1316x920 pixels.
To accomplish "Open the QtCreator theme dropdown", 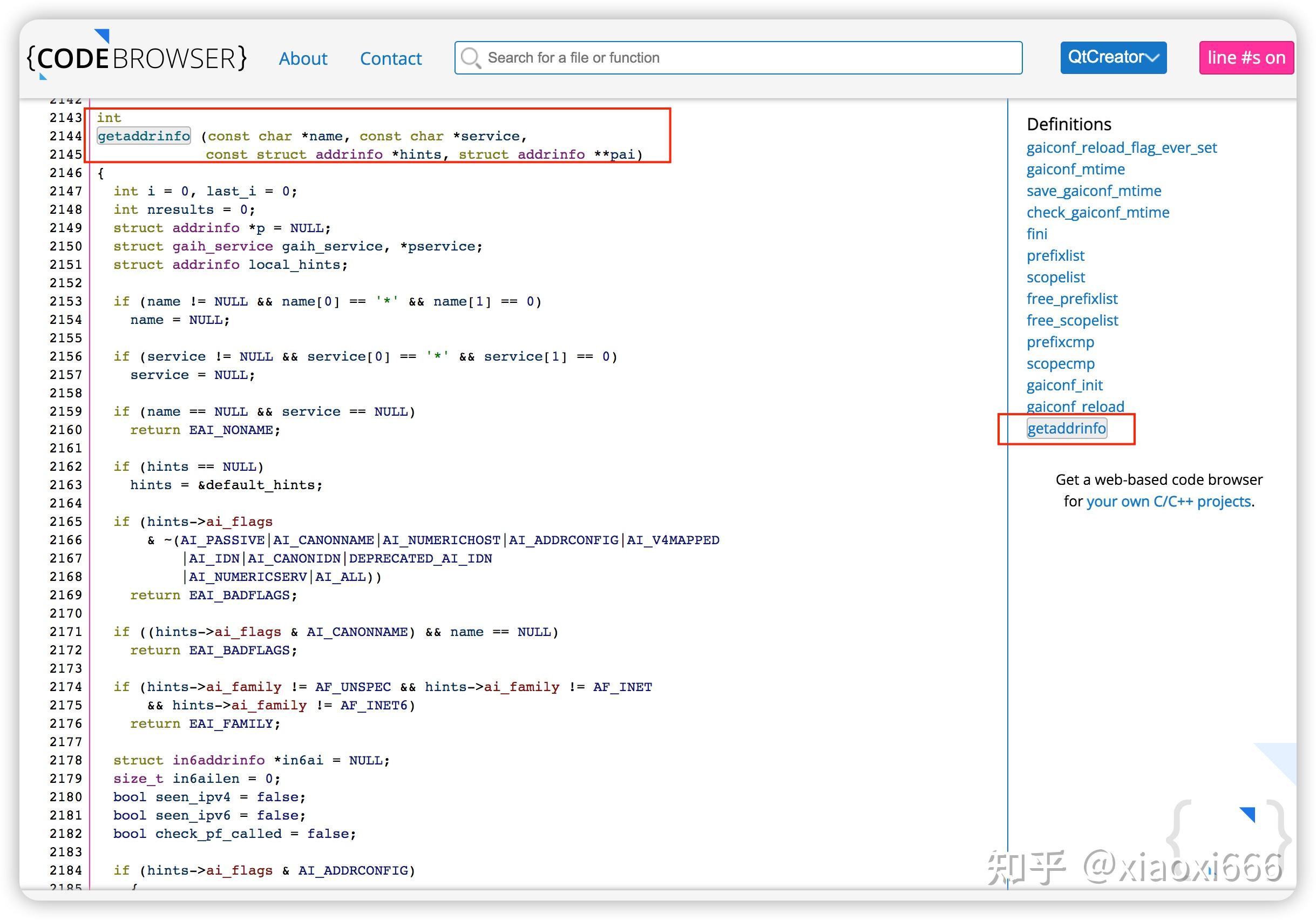I will pyautogui.click(x=1113, y=57).
